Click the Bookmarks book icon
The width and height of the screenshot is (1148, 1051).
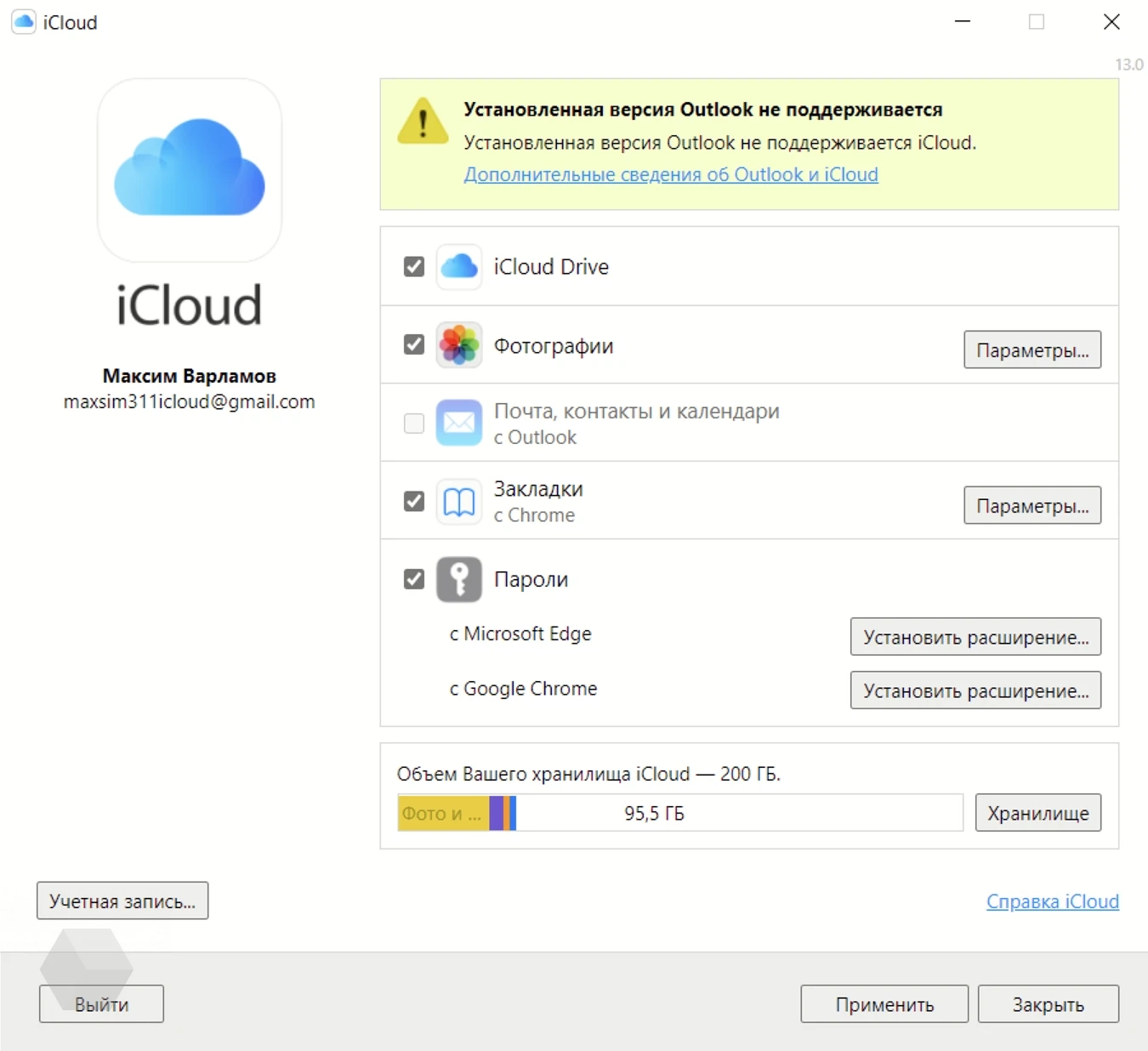pos(459,502)
